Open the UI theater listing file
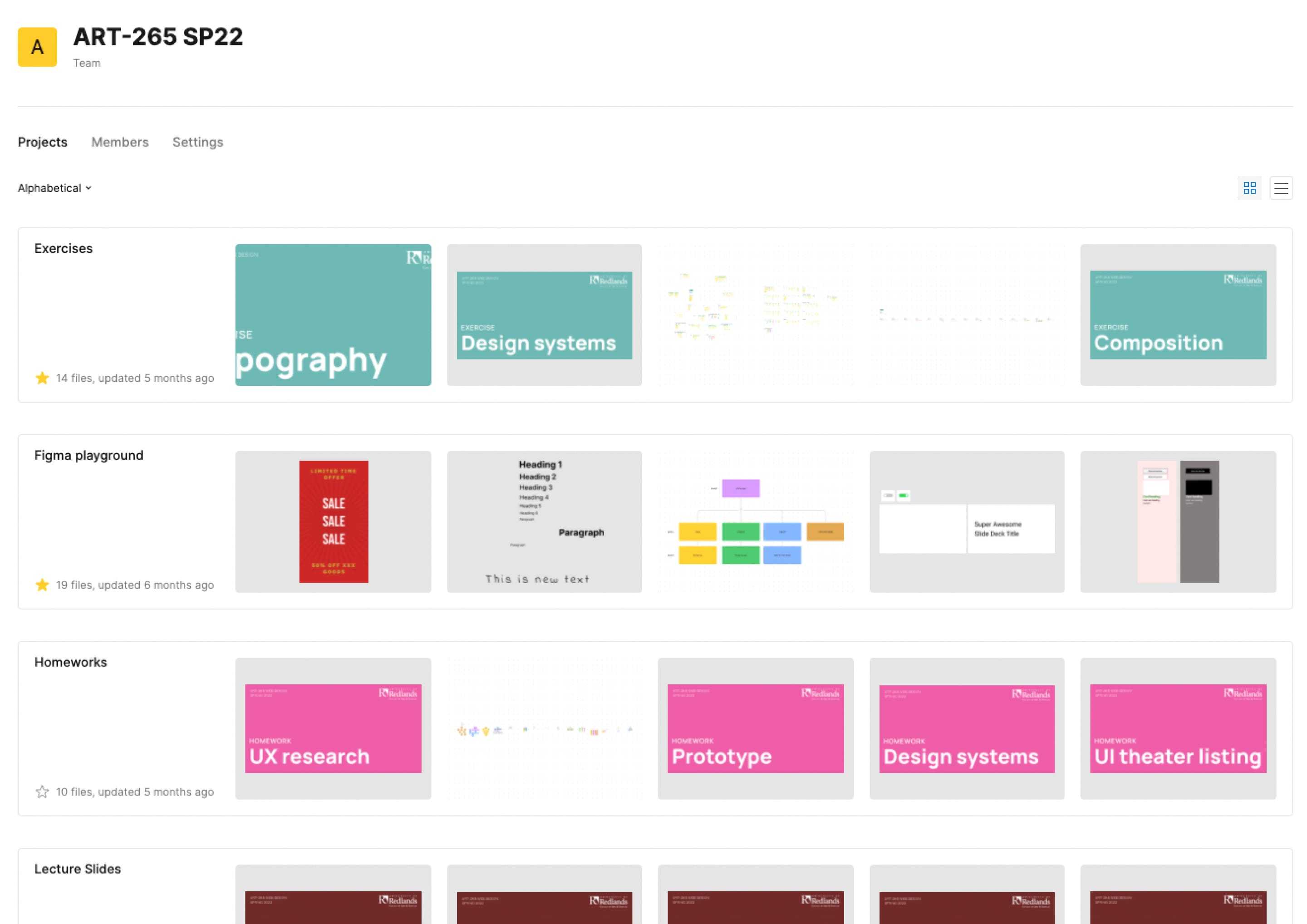Image resolution: width=1307 pixels, height=924 pixels. tap(1178, 728)
